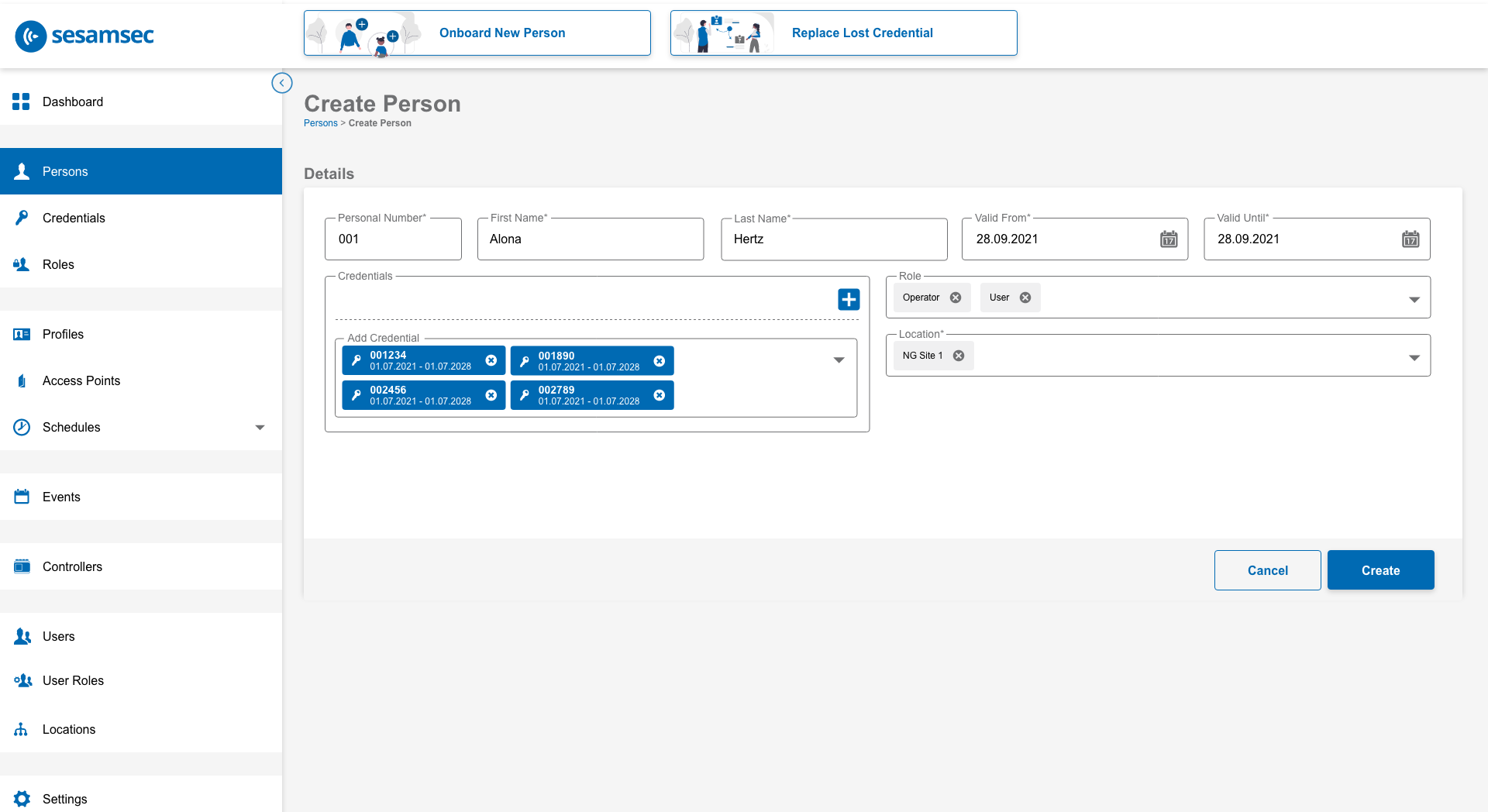Expand the Location dropdown

pos(1414,357)
